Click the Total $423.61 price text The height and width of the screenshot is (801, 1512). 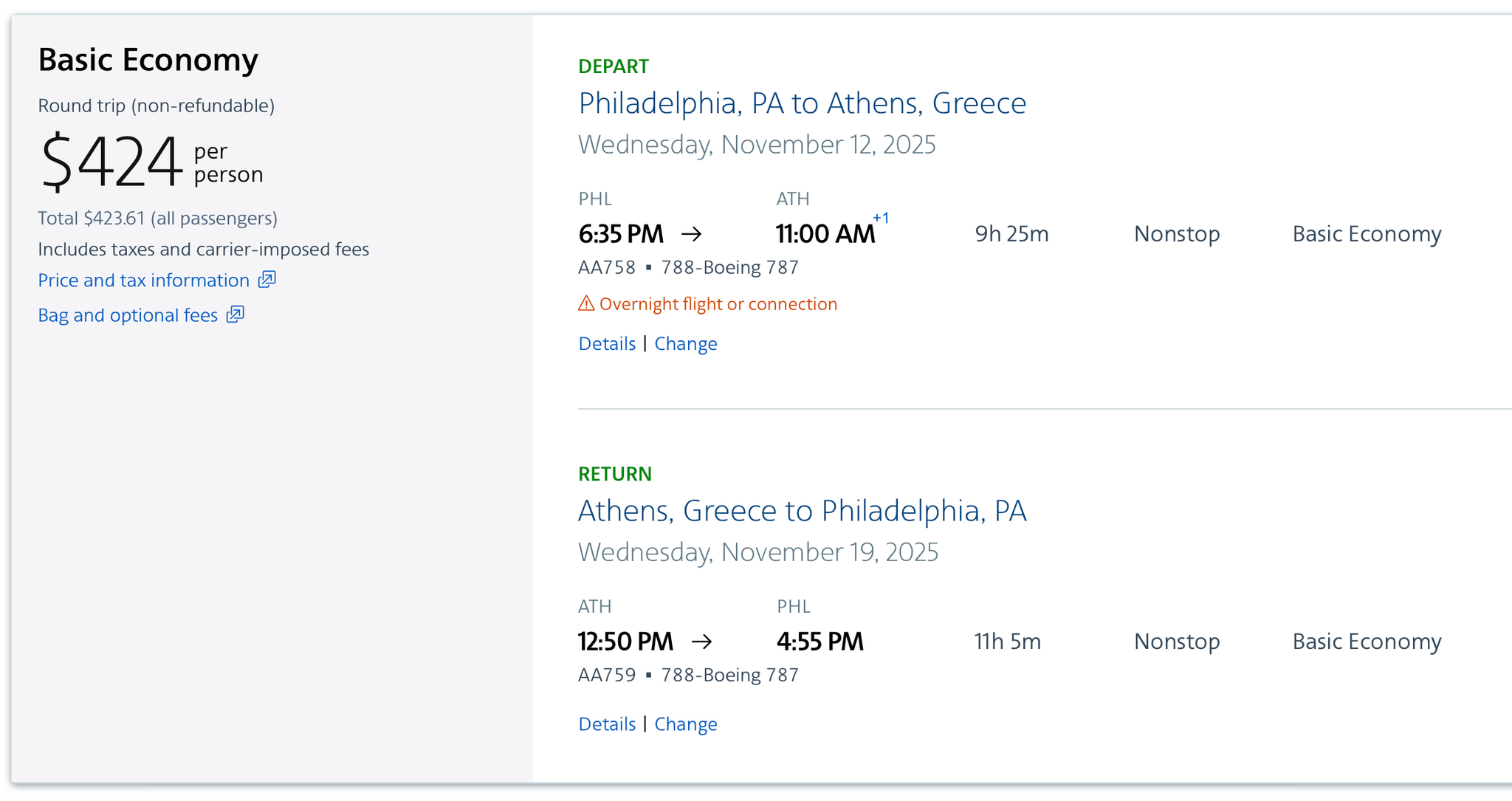[157, 218]
